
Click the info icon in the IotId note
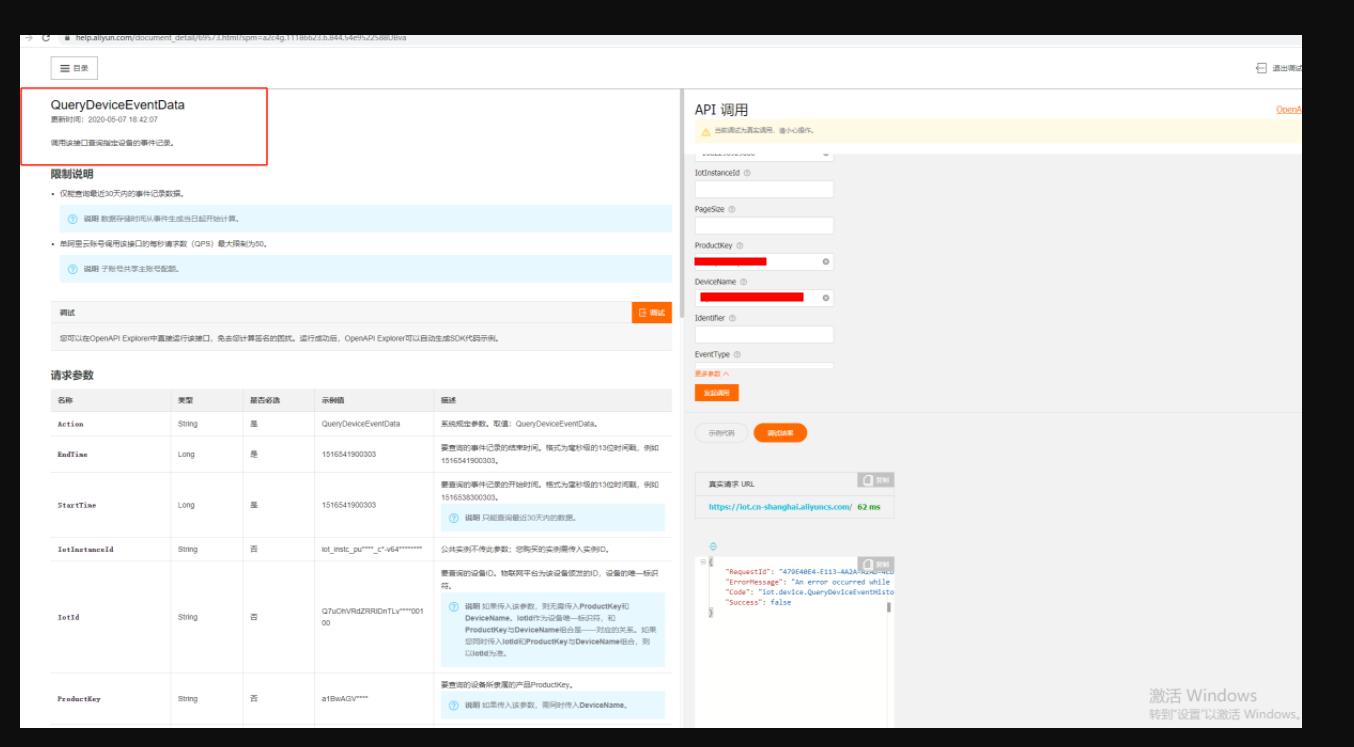[x=454, y=606]
